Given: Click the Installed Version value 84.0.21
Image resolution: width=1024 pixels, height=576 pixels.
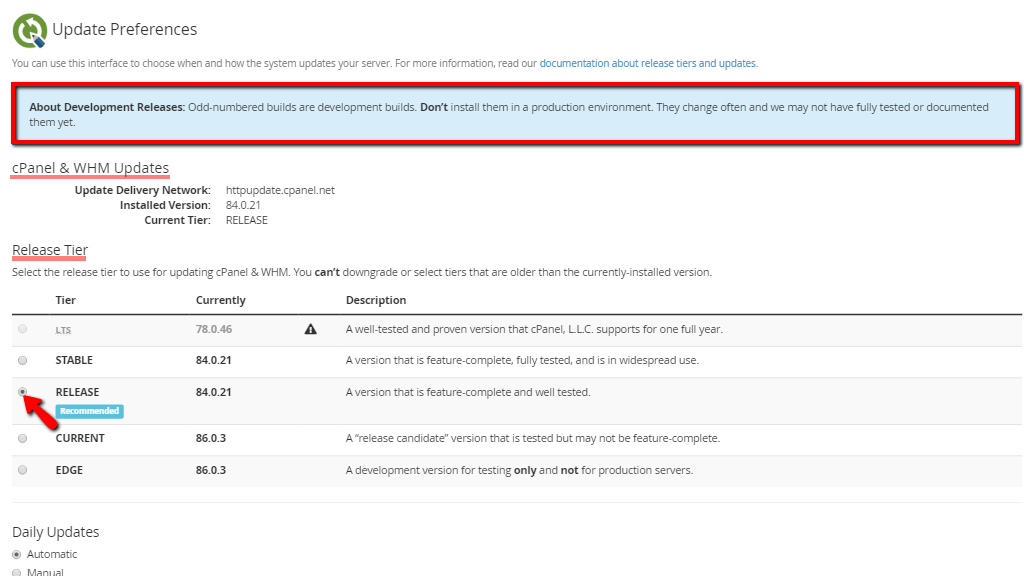Looking at the screenshot, I should click(x=243, y=205).
